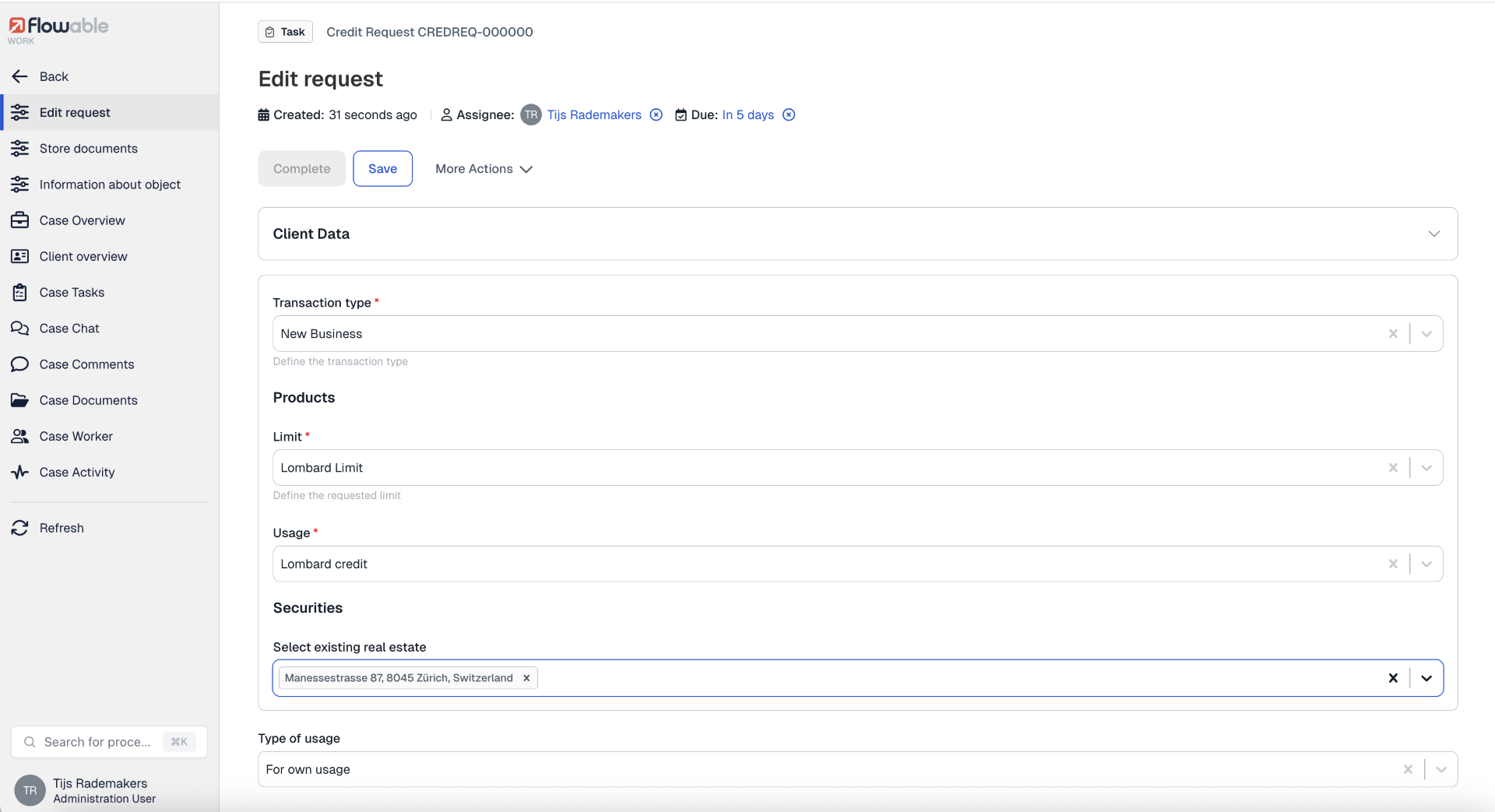The image size is (1495, 812).
Task: Open the Case Activity page
Action: coord(110,473)
